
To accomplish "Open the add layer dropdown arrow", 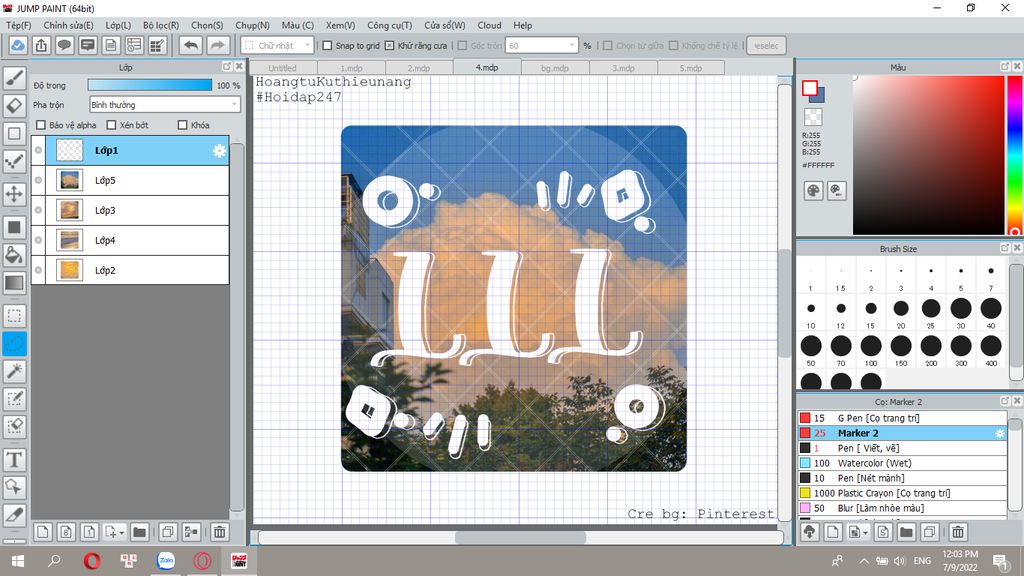I will coord(121,533).
